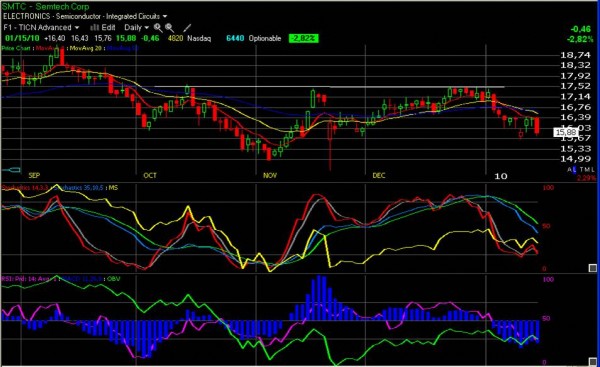Click the green 15,88 last price in header
This screenshot has width=600, height=367.
[x=126, y=38]
